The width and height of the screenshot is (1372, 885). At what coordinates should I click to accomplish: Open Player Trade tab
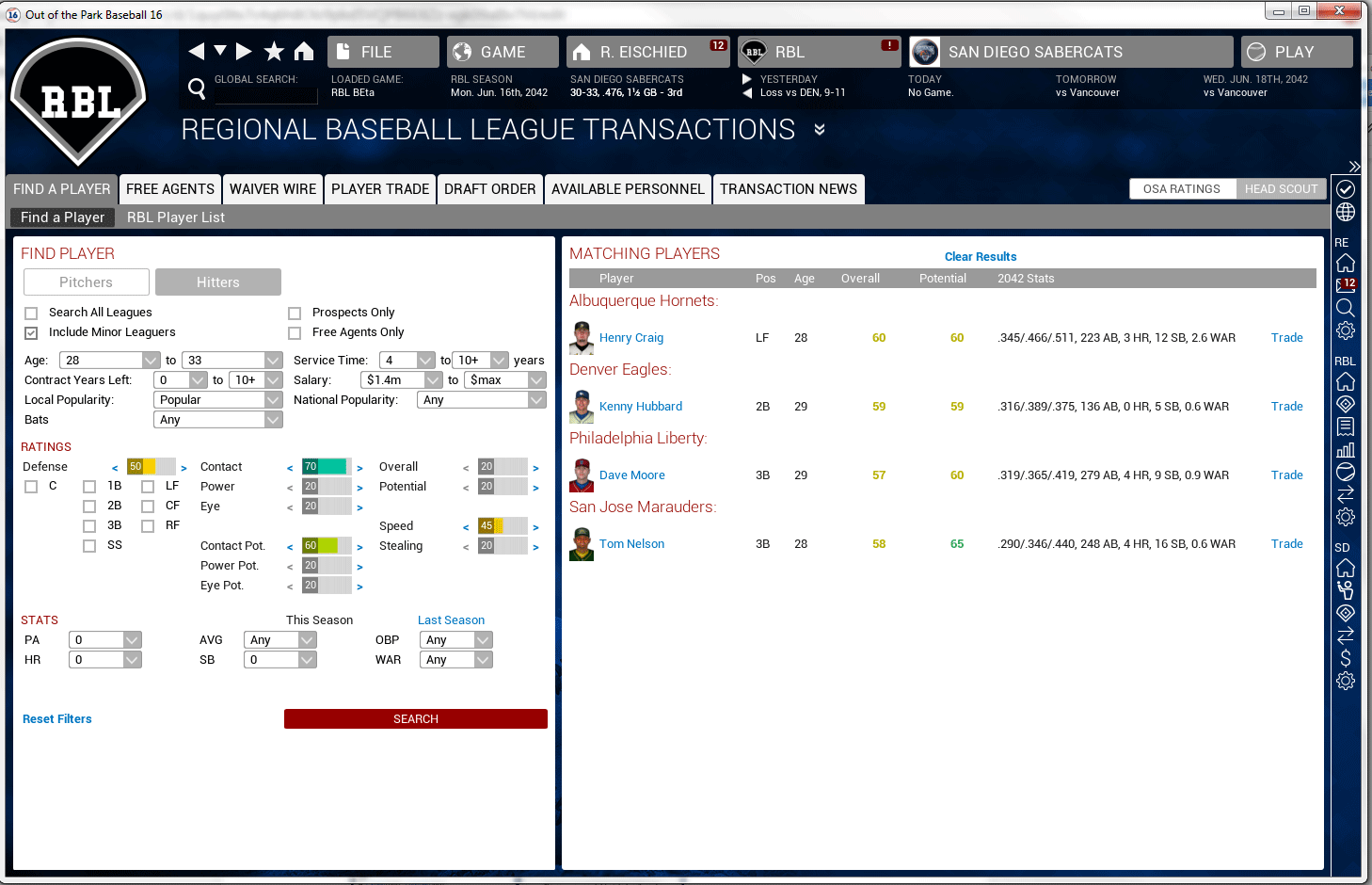(x=380, y=189)
